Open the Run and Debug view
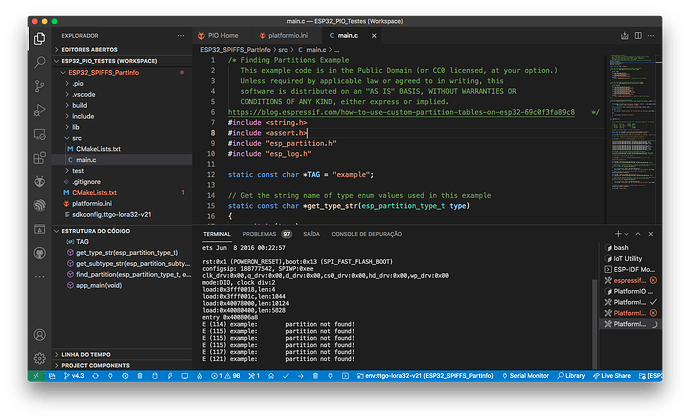The height and width of the screenshot is (420, 690). tap(40, 110)
